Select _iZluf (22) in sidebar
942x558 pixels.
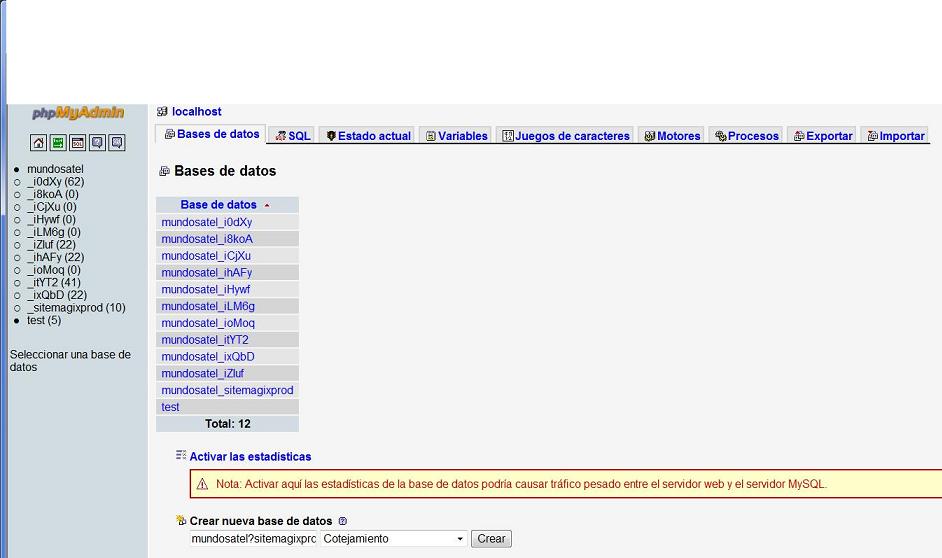(51, 244)
